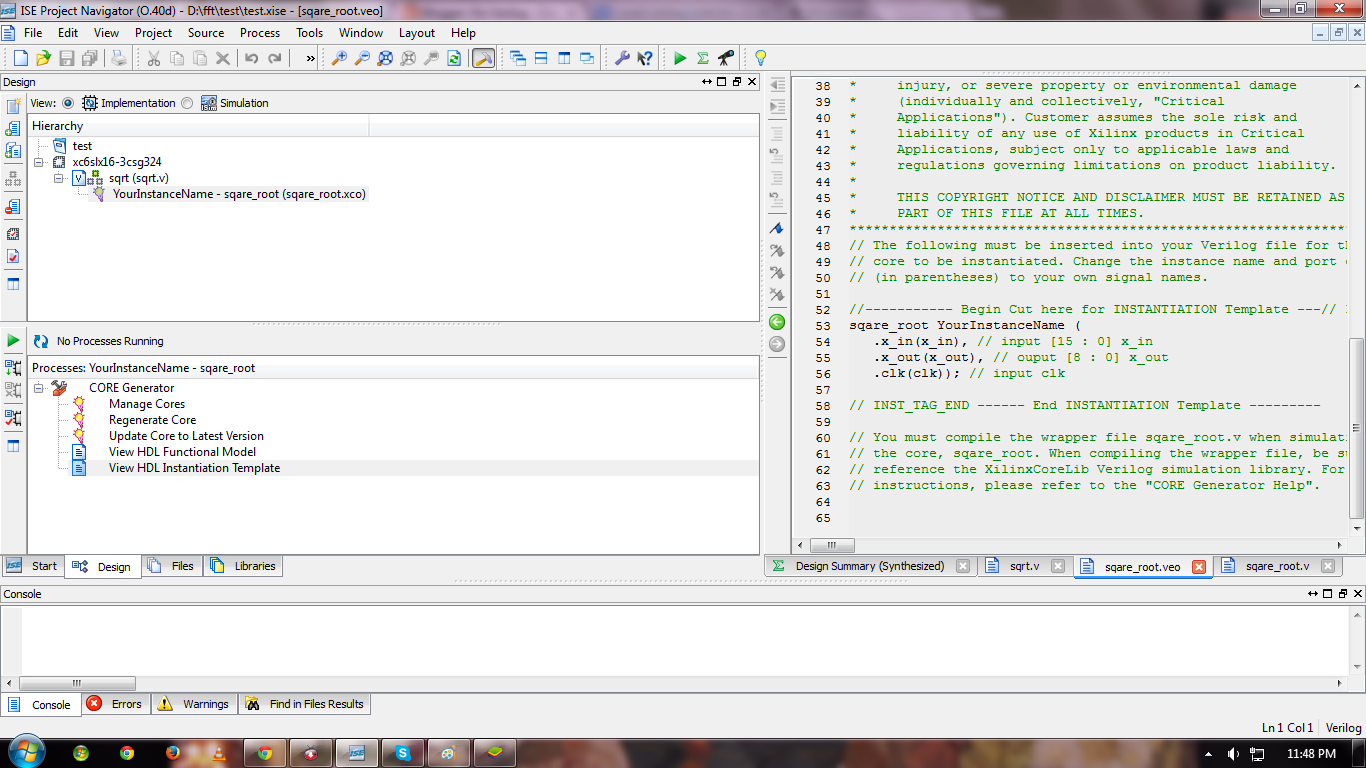Click the Tile Vertically windows icon
1366x768 pixels.
(x=564, y=58)
